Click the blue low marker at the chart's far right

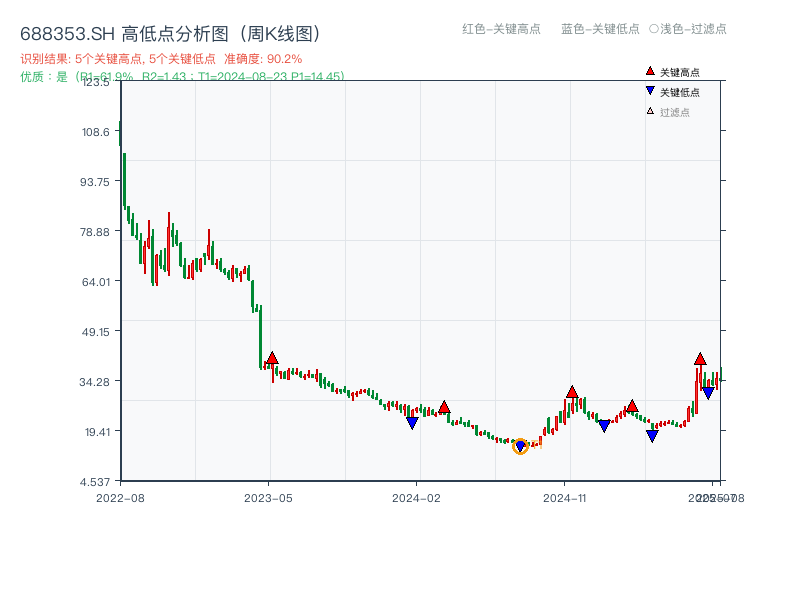coord(708,393)
